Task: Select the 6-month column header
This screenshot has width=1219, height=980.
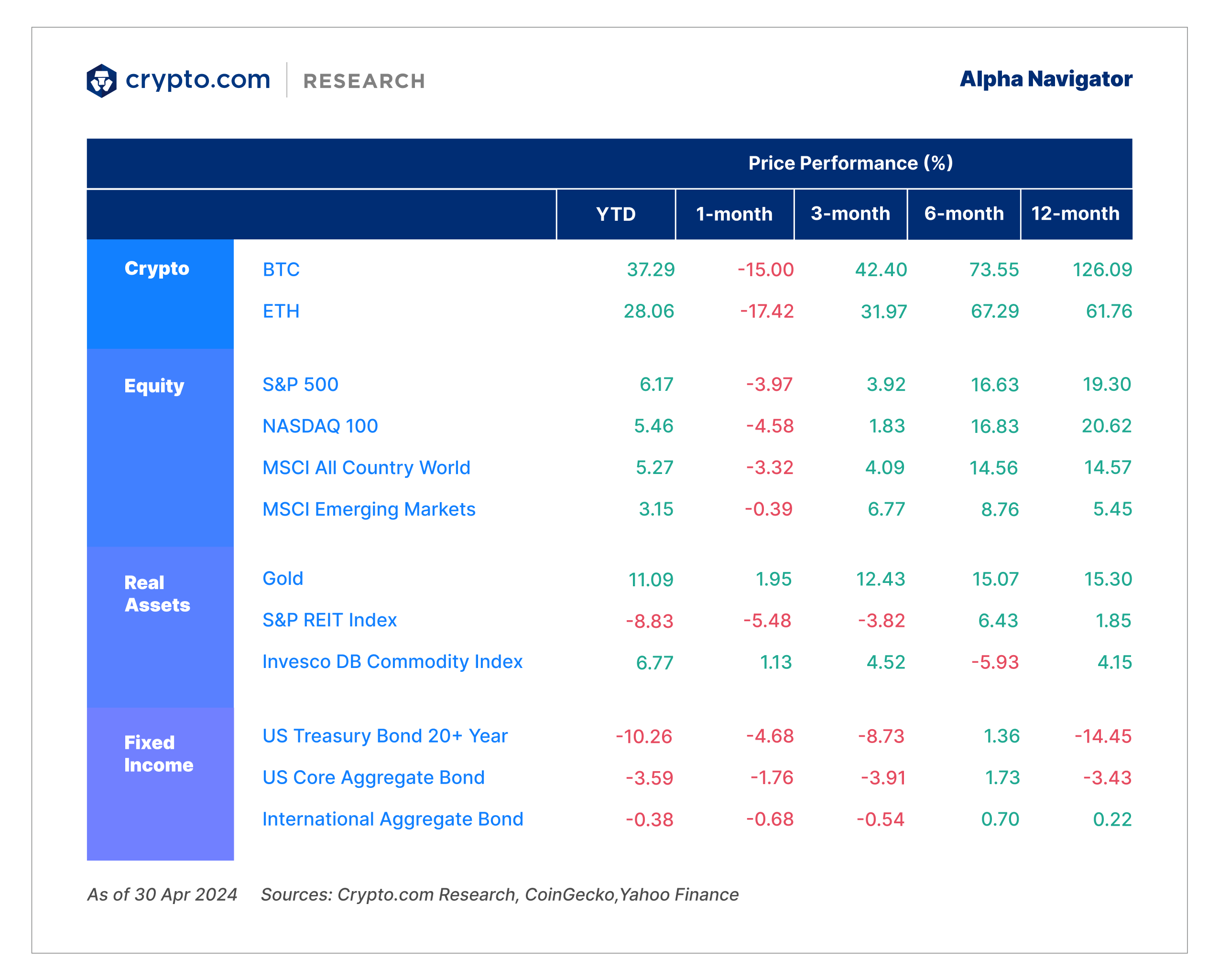Action: tap(964, 214)
